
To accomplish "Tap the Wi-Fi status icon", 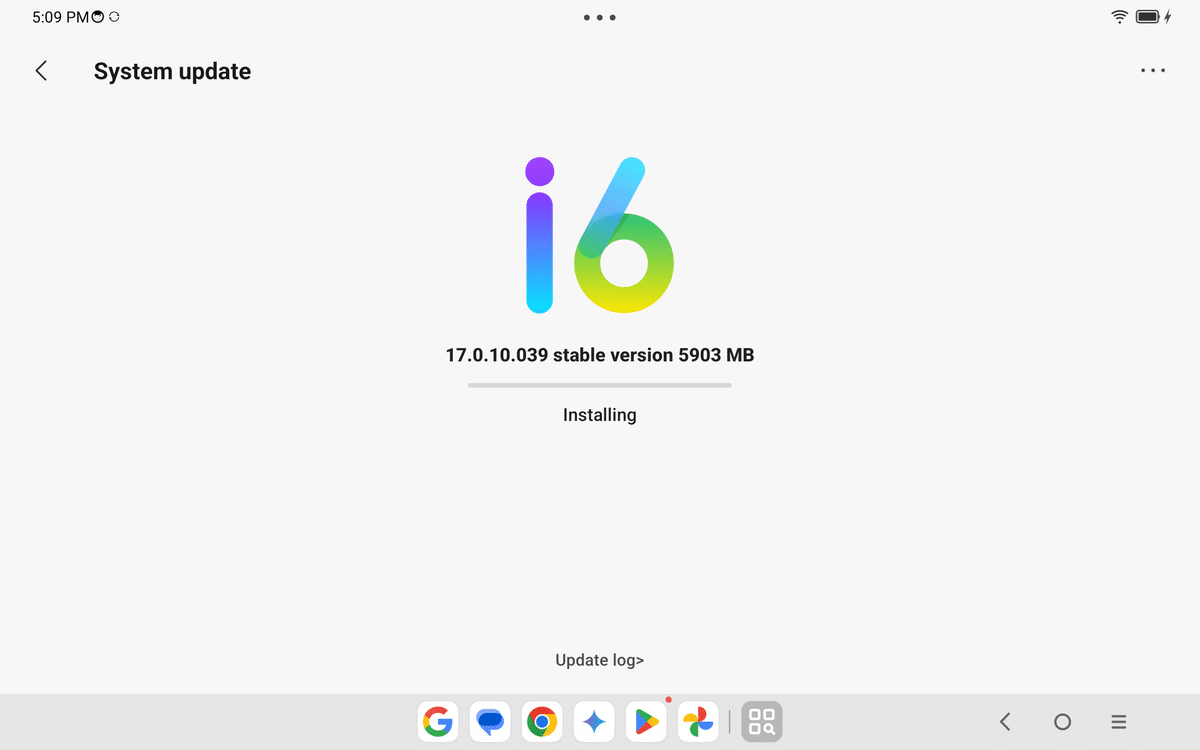I will point(1118,16).
